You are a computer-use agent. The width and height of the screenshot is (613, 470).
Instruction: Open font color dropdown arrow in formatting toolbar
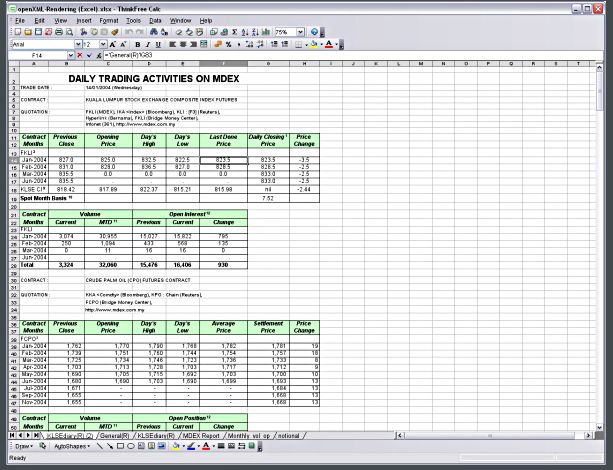[337, 45]
